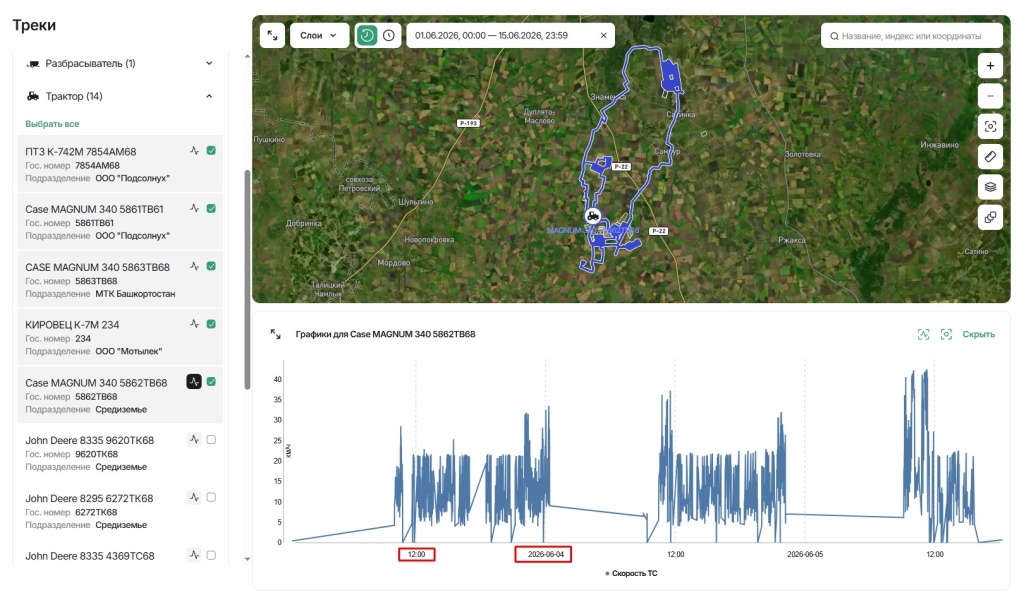Screen dimensions: 1024x600
Task: Click the focus graph icon next to Скрыть
Action: tap(946, 334)
